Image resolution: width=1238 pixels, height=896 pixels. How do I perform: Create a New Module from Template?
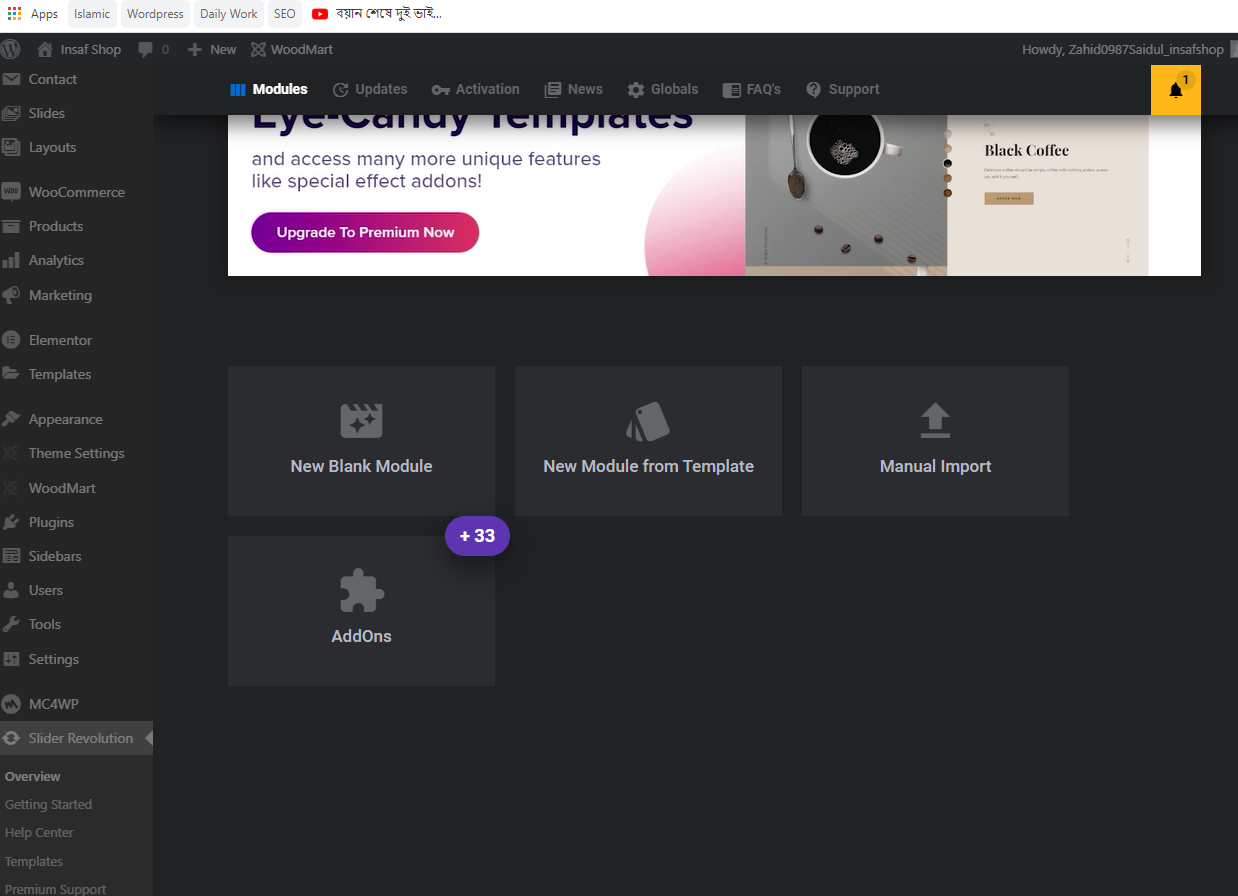pos(648,441)
